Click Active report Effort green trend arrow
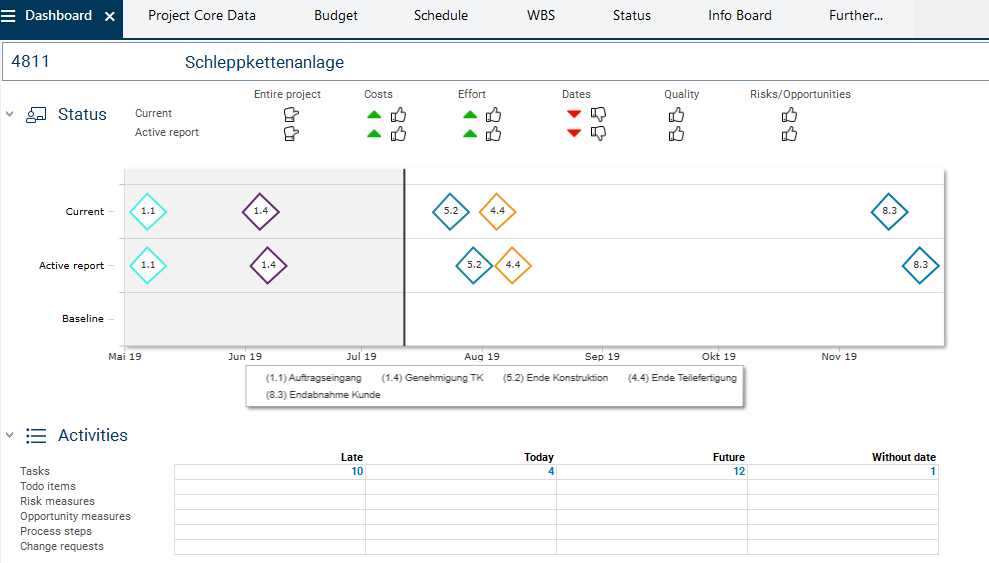This screenshot has width=989, height=563. [469, 134]
